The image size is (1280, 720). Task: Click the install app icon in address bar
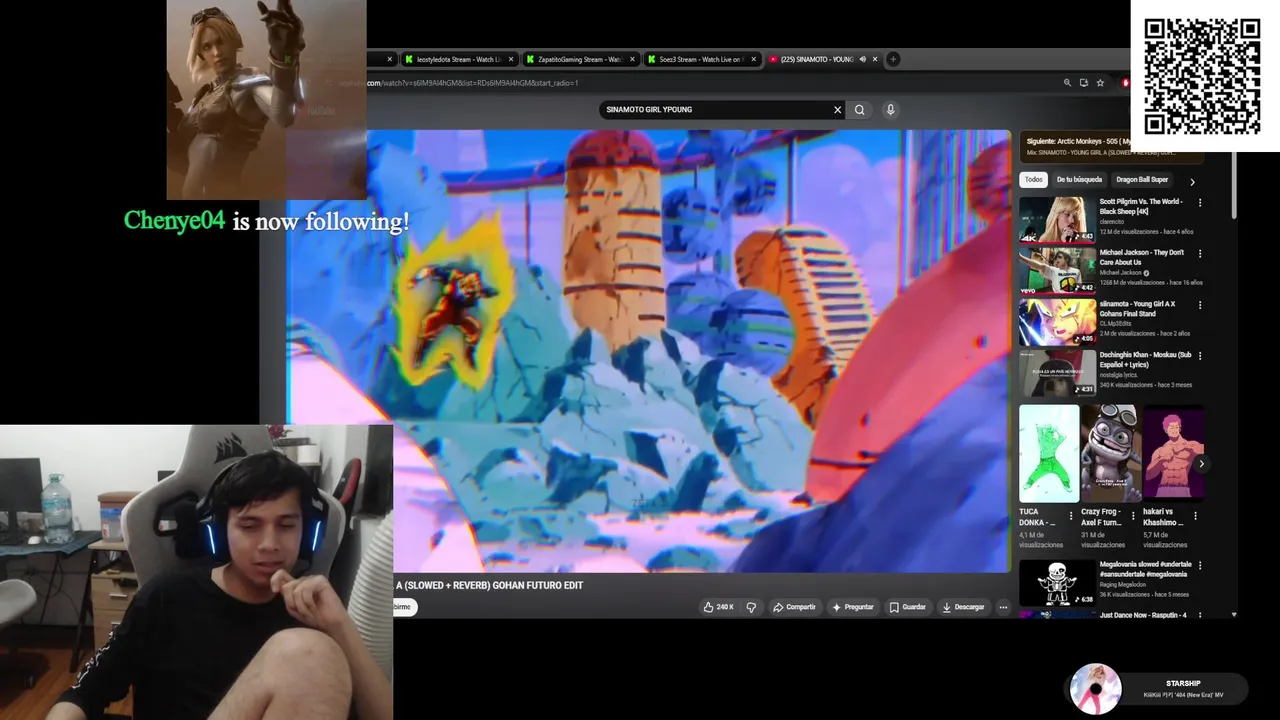[x=1083, y=83]
